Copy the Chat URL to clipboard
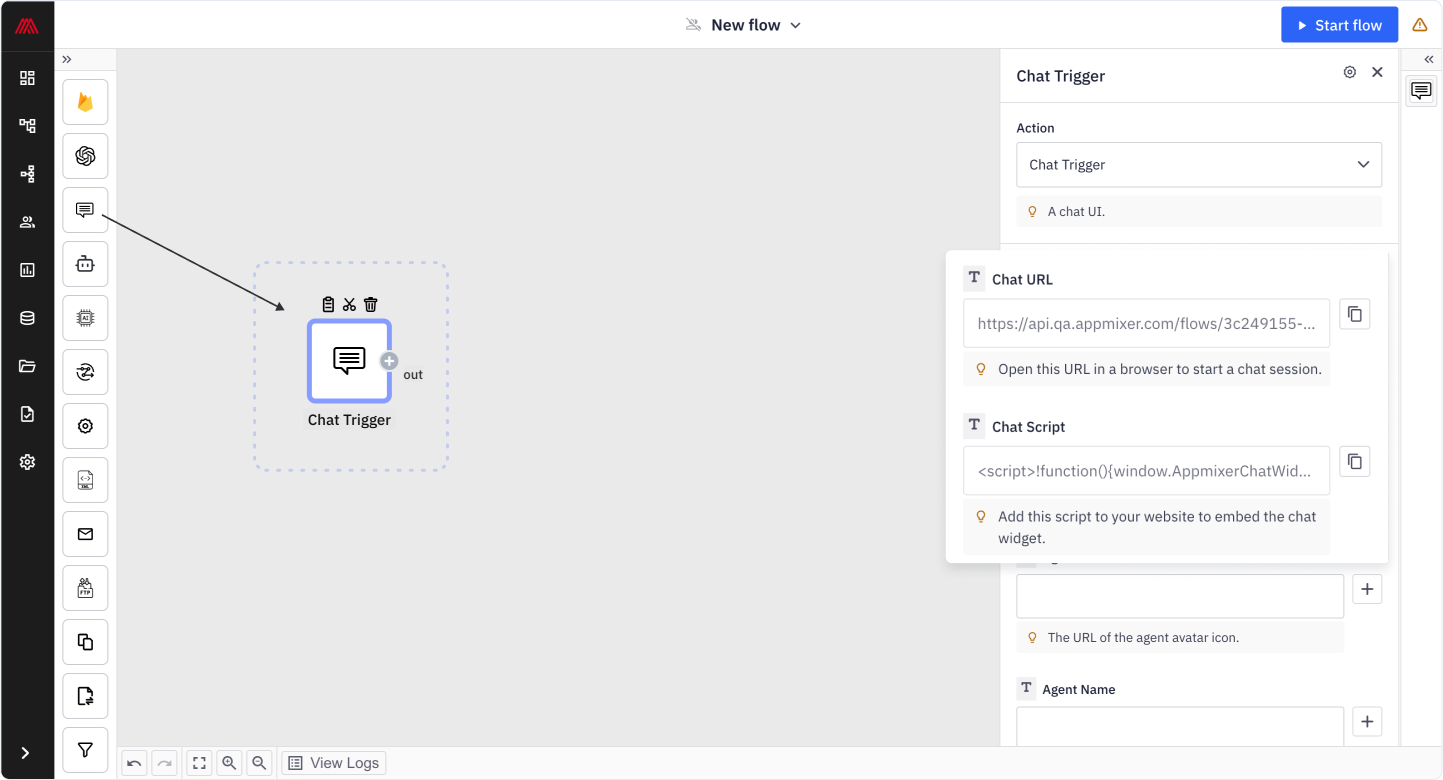The height and width of the screenshot is (780, 1443). [x=1354, y=314]
